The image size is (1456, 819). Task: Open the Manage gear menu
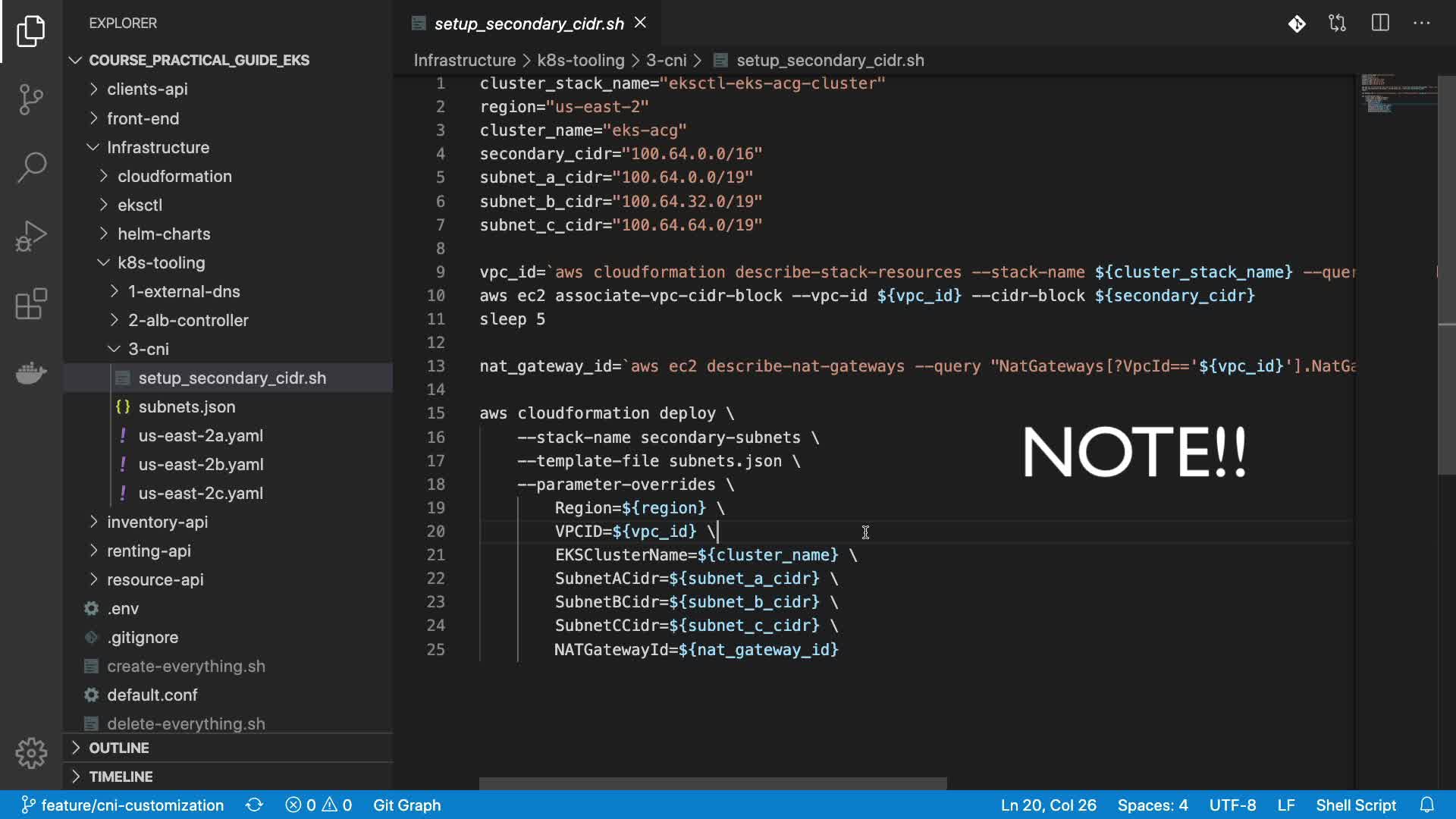[x=31, y=753]
